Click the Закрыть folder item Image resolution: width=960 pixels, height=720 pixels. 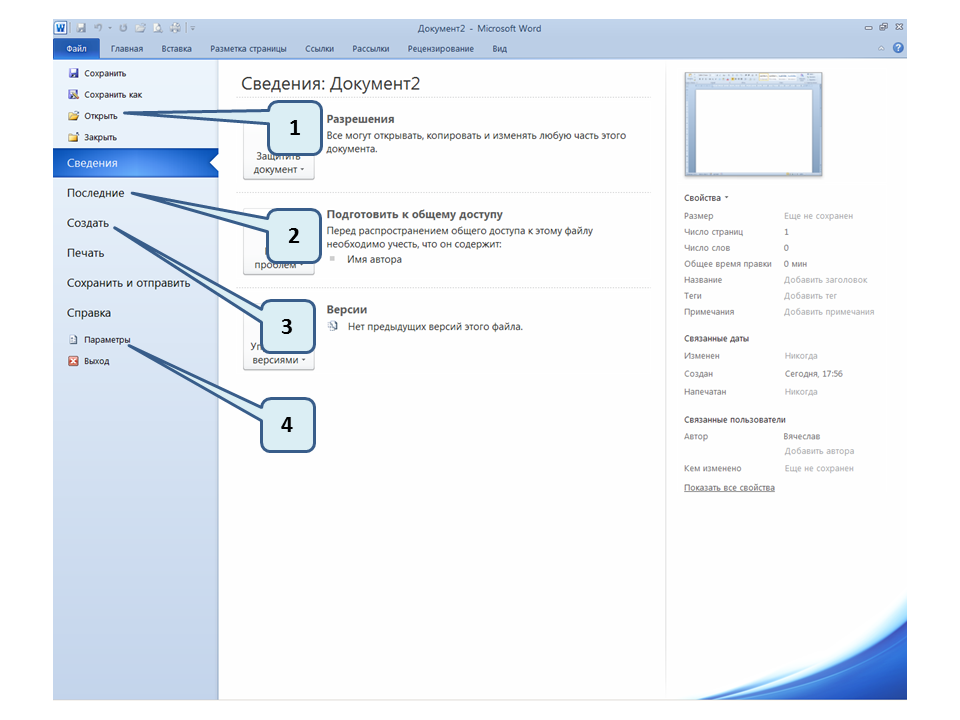click(99, 137)
